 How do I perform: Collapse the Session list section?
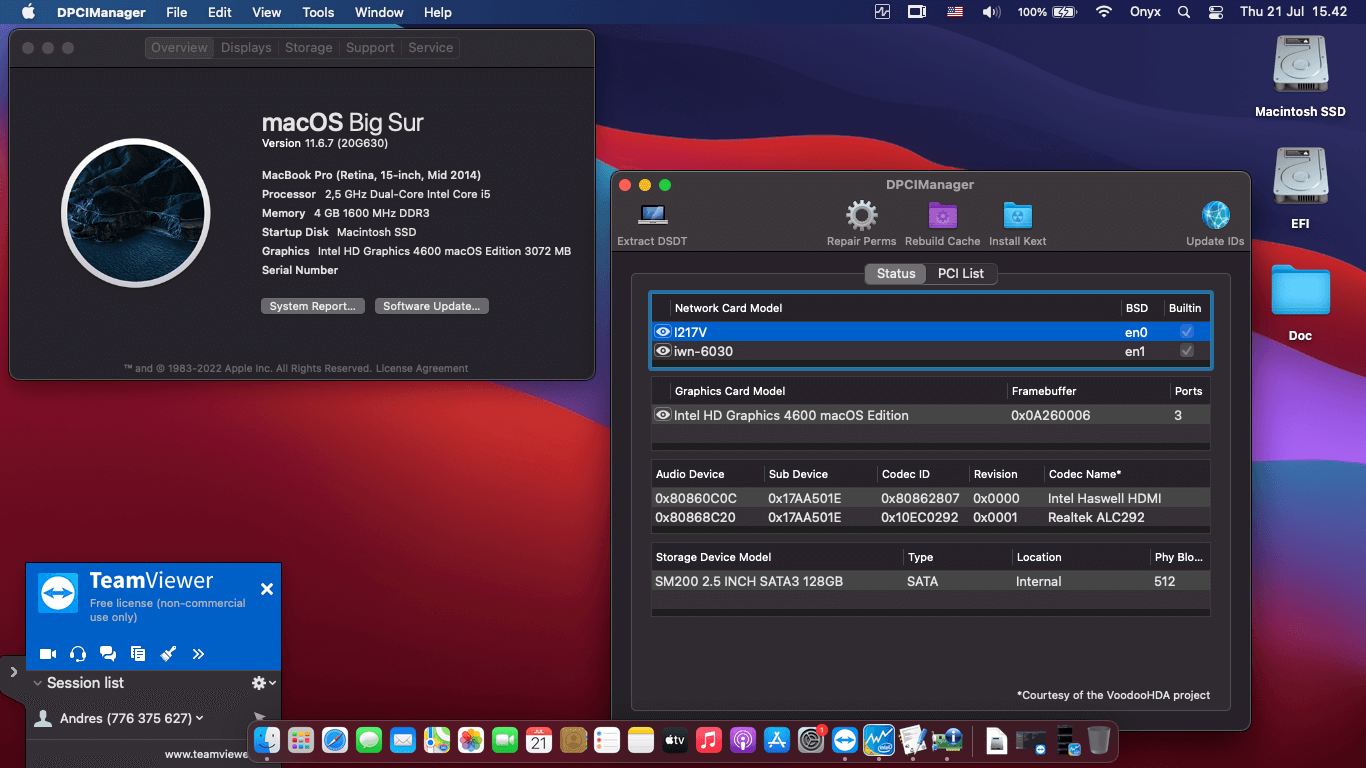[x=37, y=683]
